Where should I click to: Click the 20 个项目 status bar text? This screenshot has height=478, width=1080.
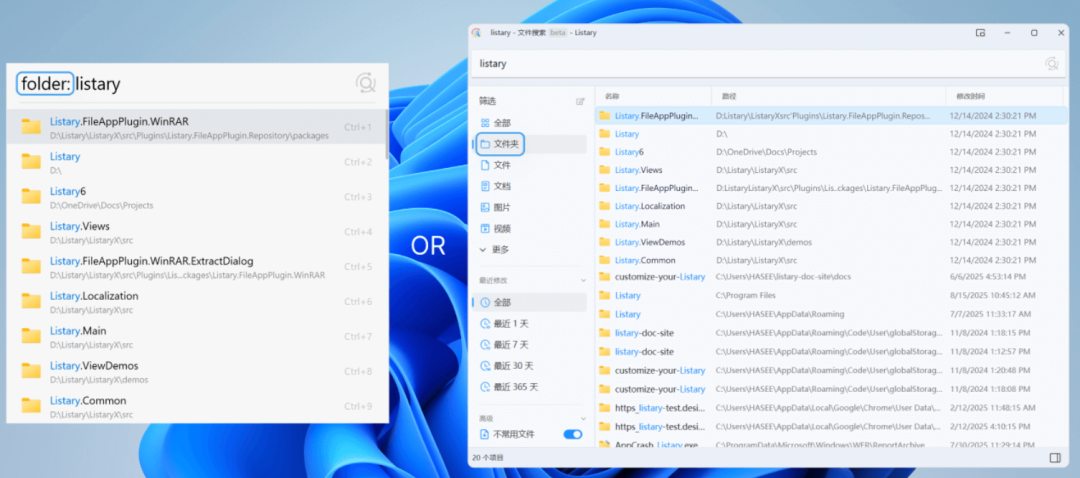[489, 457]
